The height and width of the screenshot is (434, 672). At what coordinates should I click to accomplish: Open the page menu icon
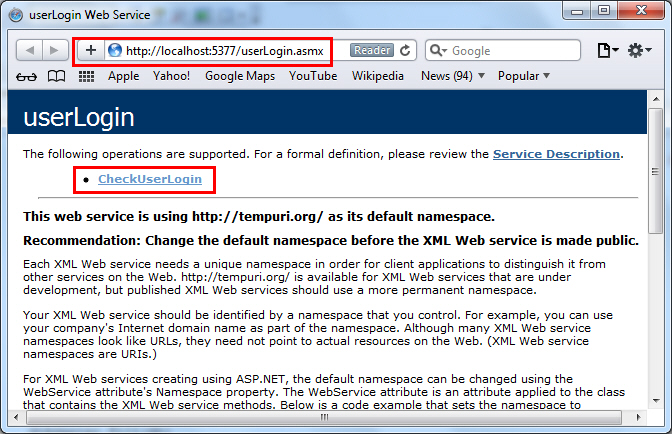(x=608, y=51)
